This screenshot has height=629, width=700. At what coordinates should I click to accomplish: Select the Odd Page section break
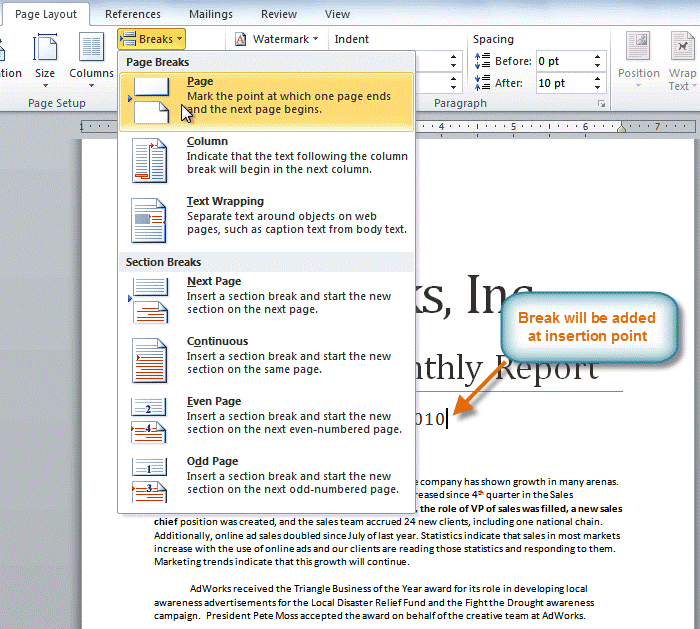(x=150, y=480)
